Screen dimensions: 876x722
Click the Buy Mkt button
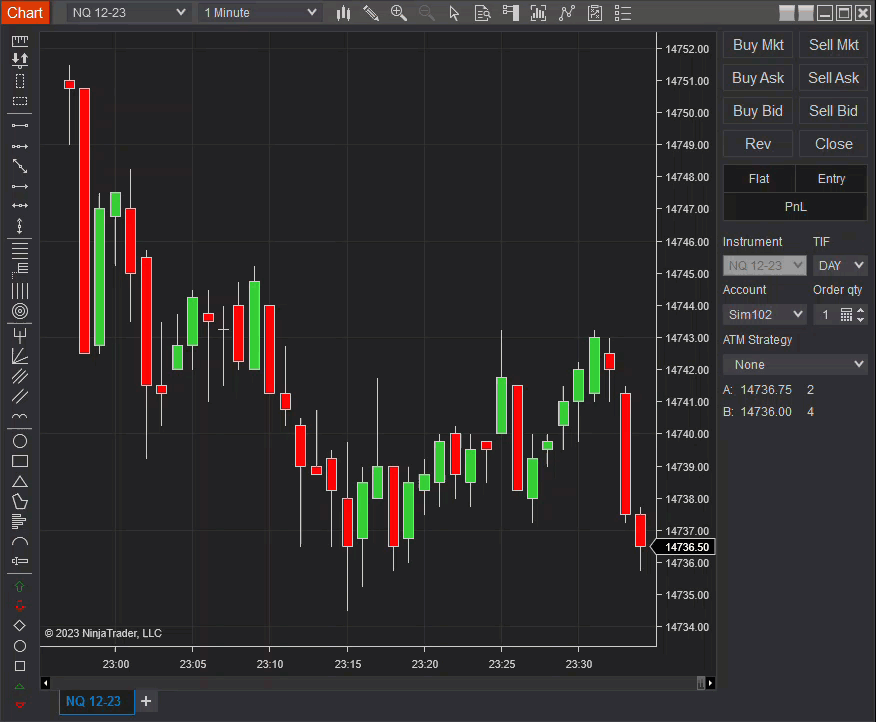pyautogui.click(x=758, y=45)
